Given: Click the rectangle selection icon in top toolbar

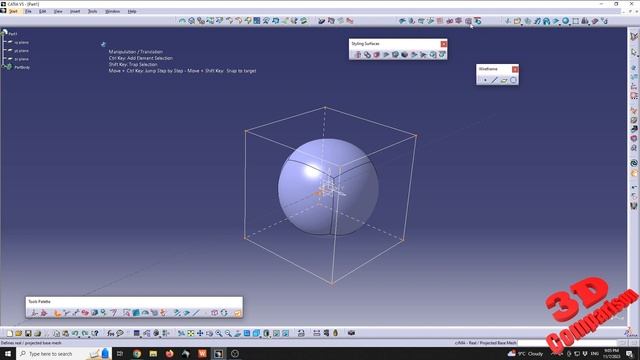Looking at the screenshot, I should [x=576, y=20].
